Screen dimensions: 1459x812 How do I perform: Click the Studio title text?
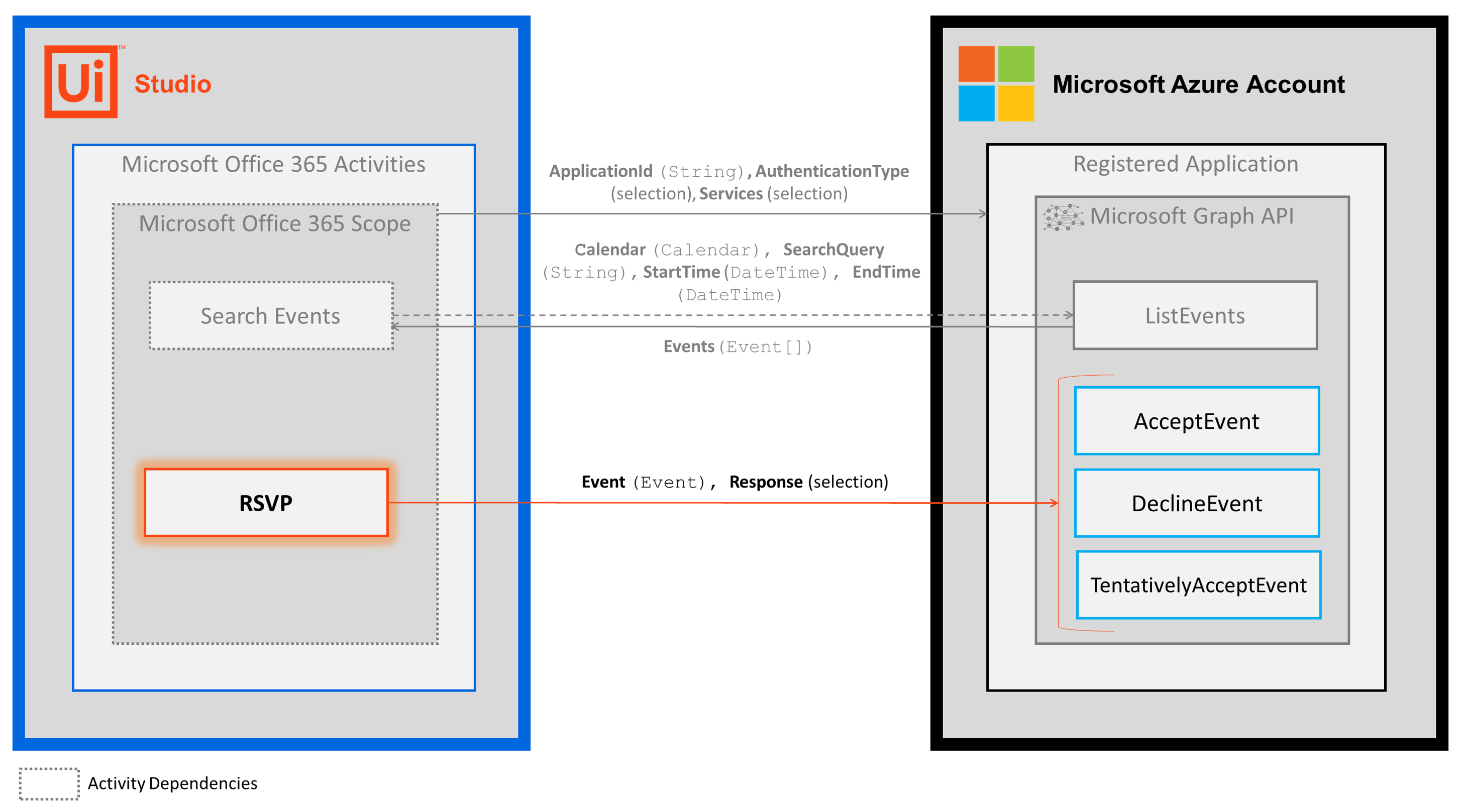[x=173, y=84]
